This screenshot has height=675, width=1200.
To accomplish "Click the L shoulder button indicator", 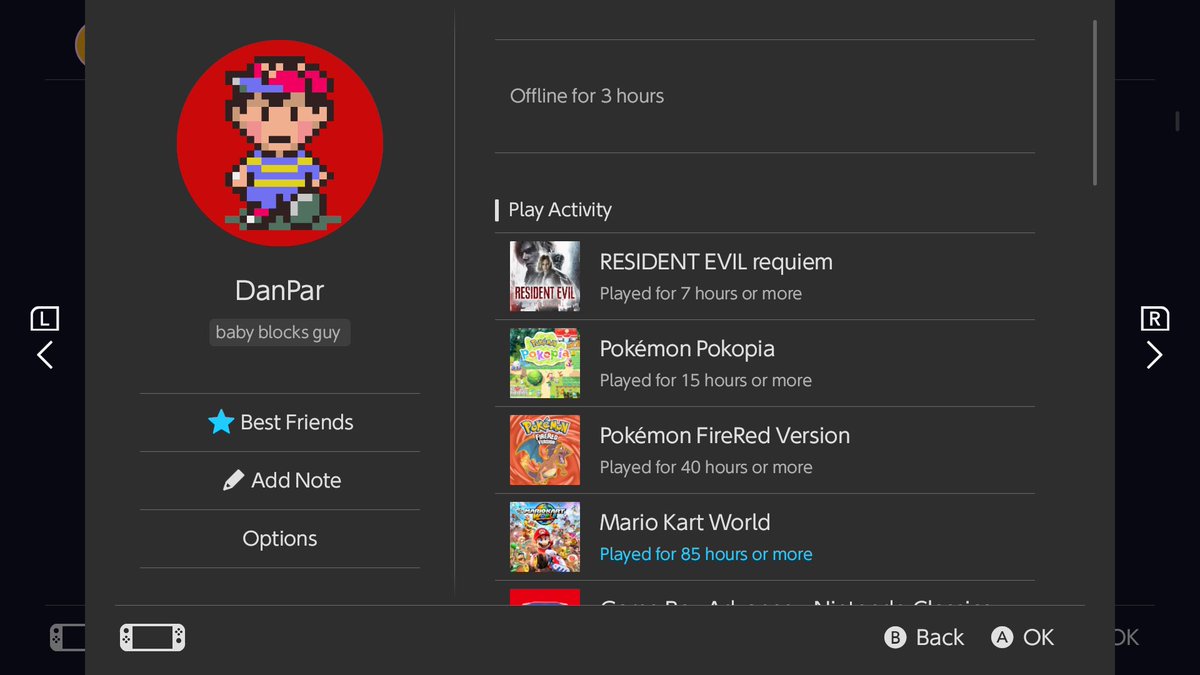I will click(45, 318).
